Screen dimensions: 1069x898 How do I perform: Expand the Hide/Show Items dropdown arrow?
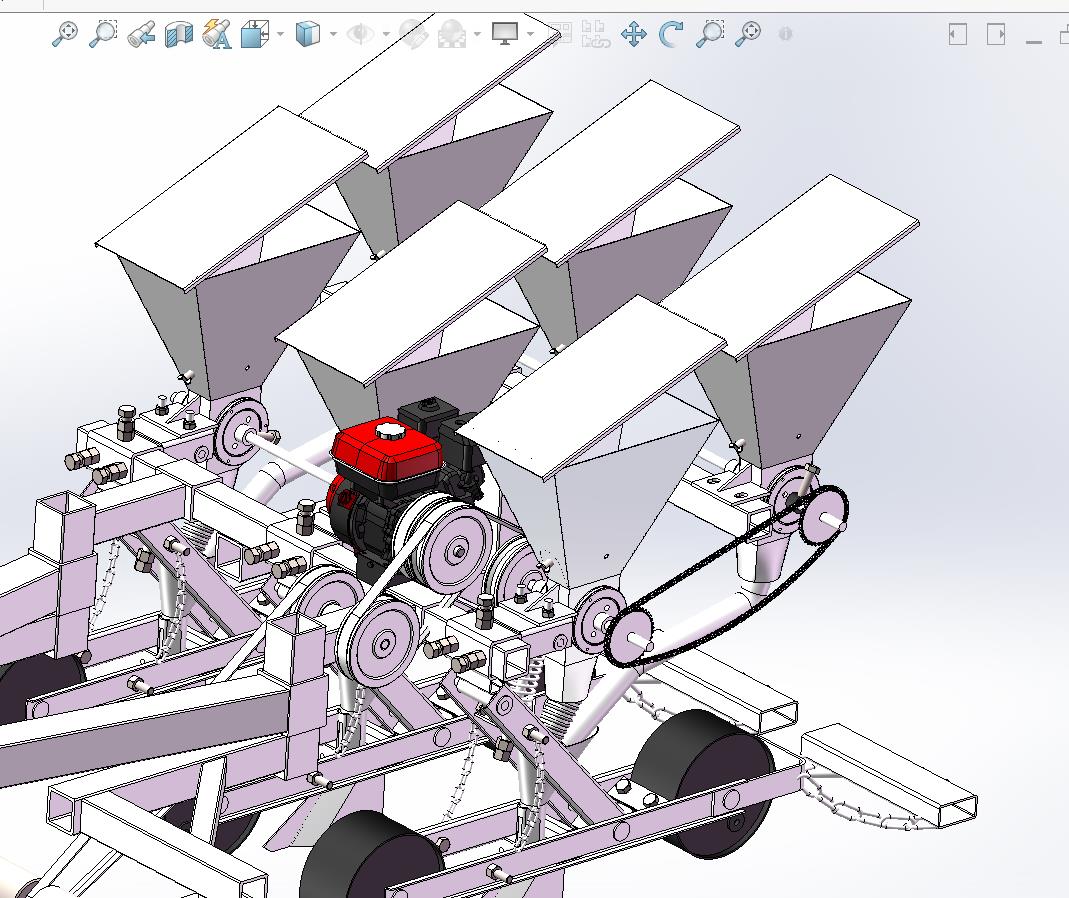coord(386,33)
